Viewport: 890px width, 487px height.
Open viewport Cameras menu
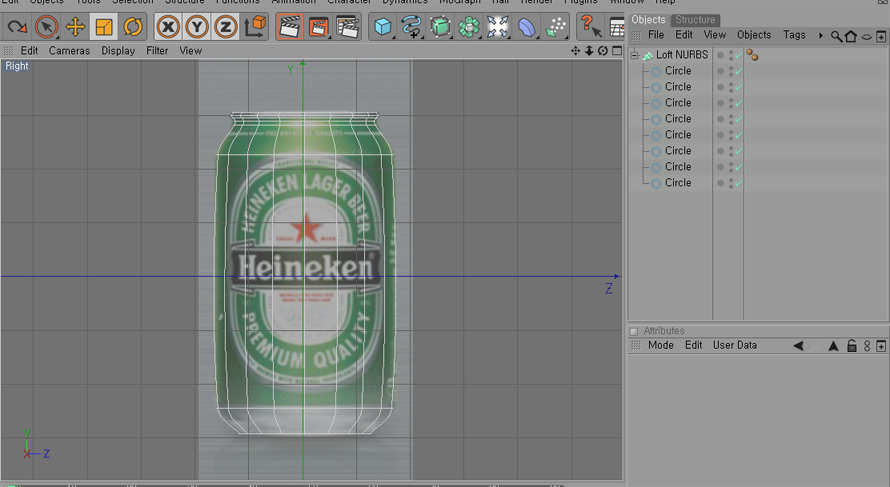coord(69,51)
